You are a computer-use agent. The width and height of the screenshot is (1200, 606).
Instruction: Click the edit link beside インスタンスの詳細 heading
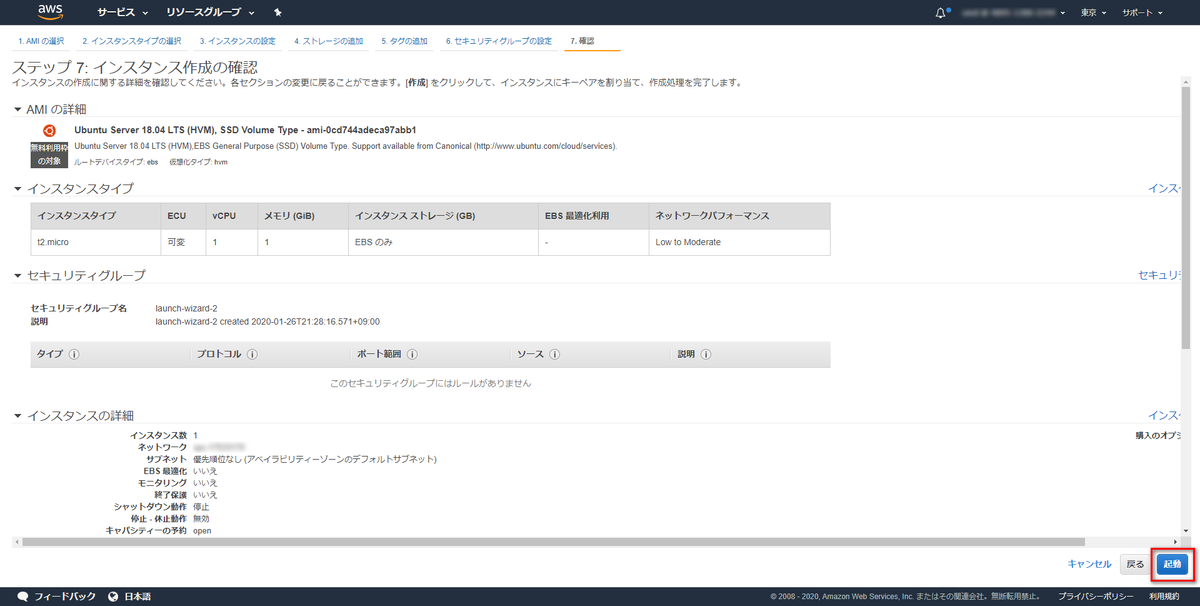click(x=1165, y=415)
